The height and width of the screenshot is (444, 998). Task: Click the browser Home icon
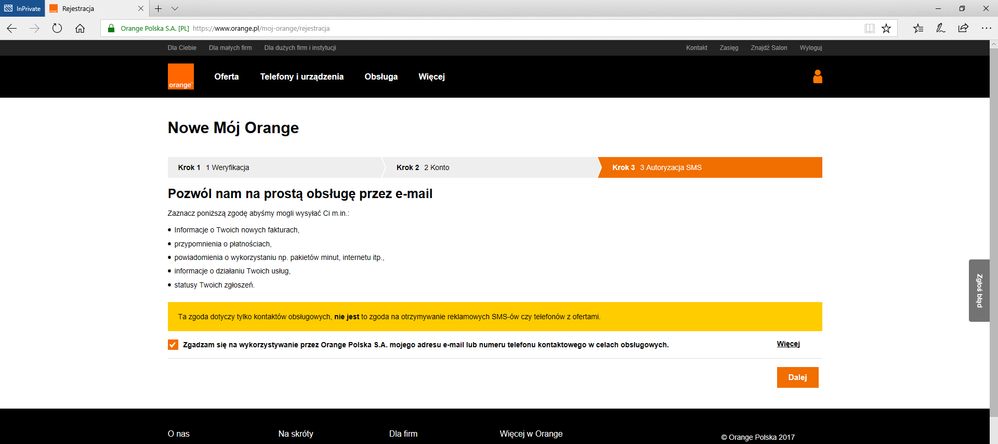tap(80, 28)
